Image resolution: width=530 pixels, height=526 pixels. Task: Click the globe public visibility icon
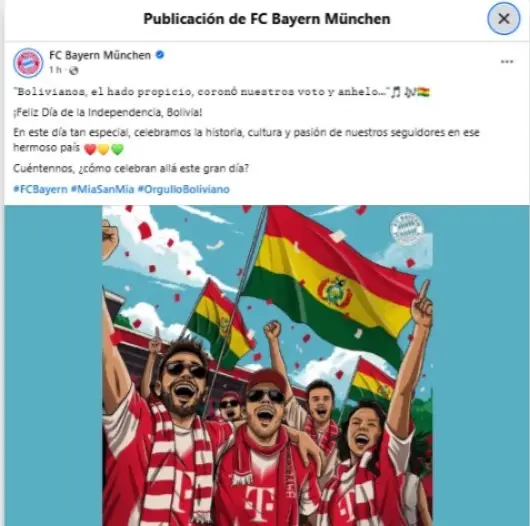point(73,70)
